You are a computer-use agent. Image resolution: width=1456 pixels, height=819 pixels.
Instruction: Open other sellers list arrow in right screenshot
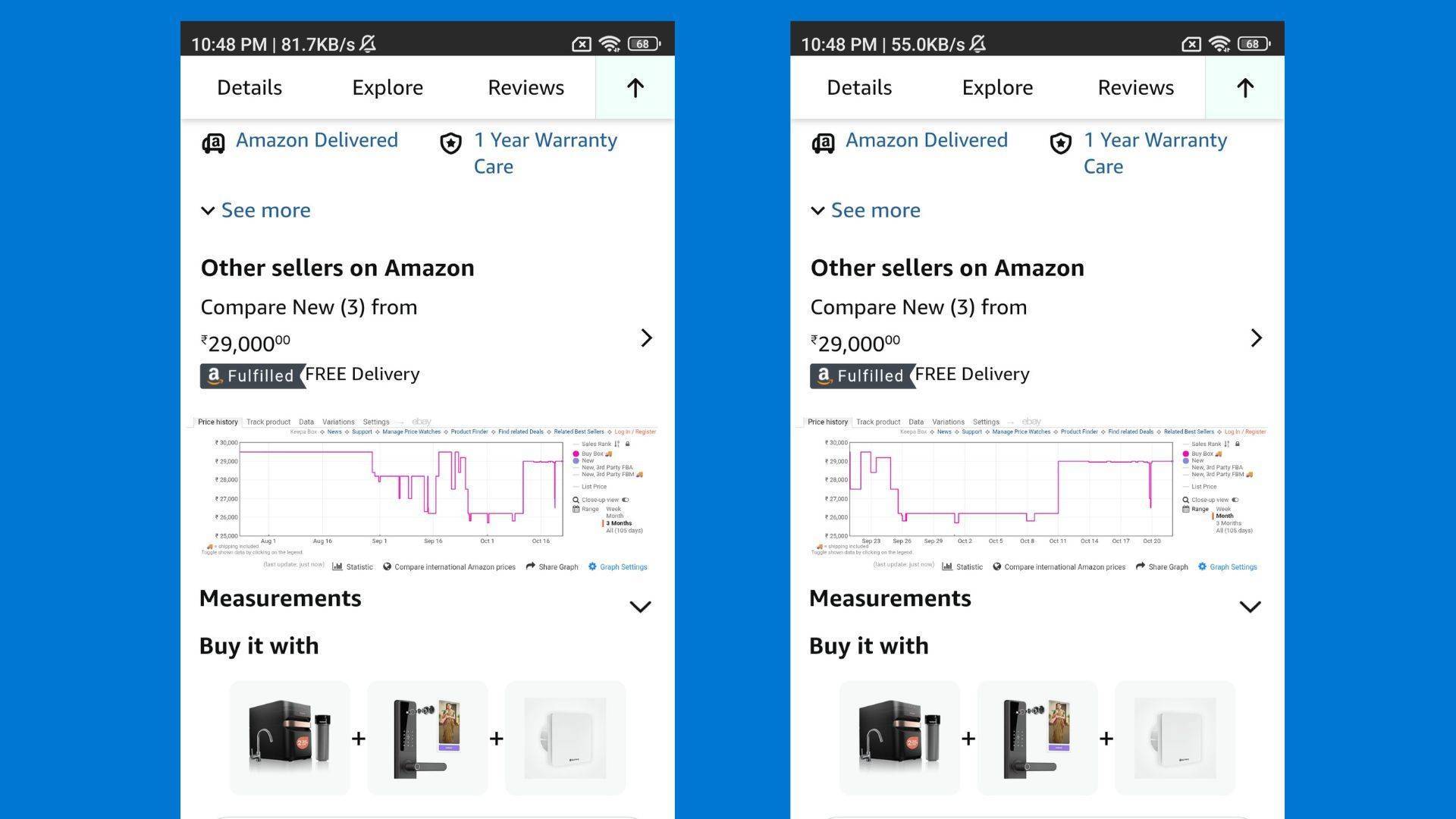(x=1256, y=338)
